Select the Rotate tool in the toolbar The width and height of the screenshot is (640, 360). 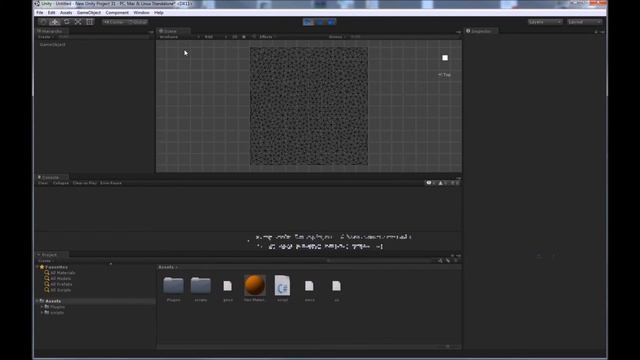pos(67,22)
